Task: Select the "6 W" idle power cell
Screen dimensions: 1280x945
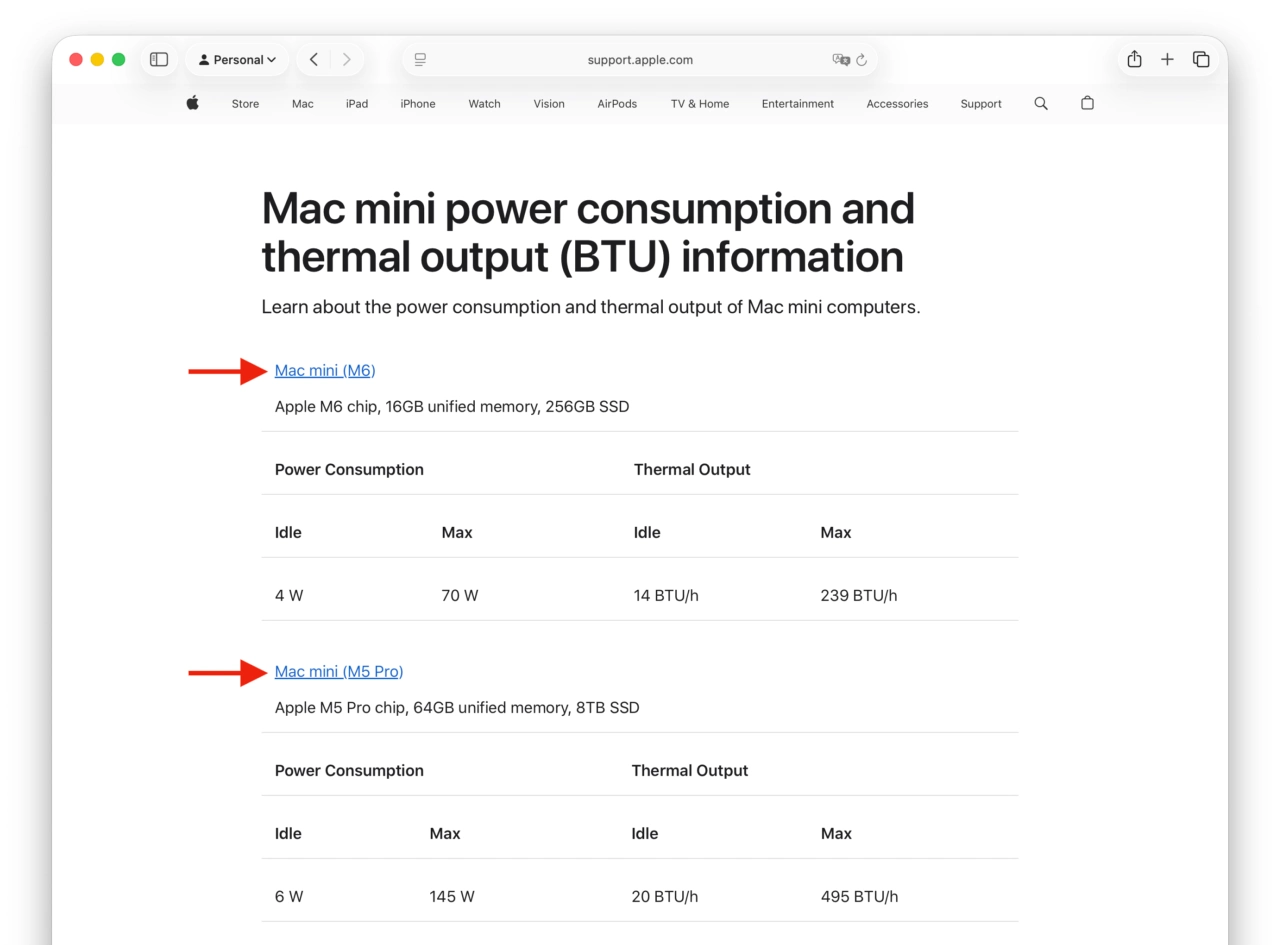Action: pyautogui.click(x=289, y=897)
